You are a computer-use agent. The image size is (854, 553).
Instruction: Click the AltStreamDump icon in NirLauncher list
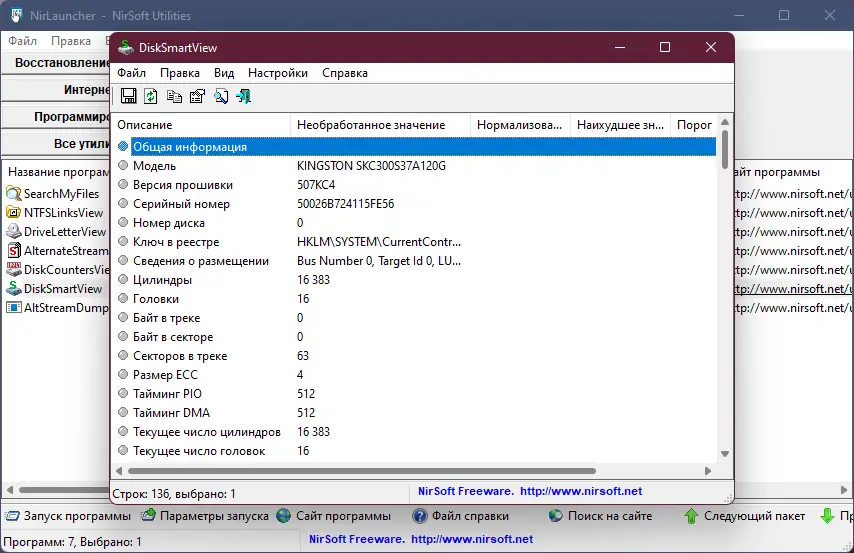14,308
